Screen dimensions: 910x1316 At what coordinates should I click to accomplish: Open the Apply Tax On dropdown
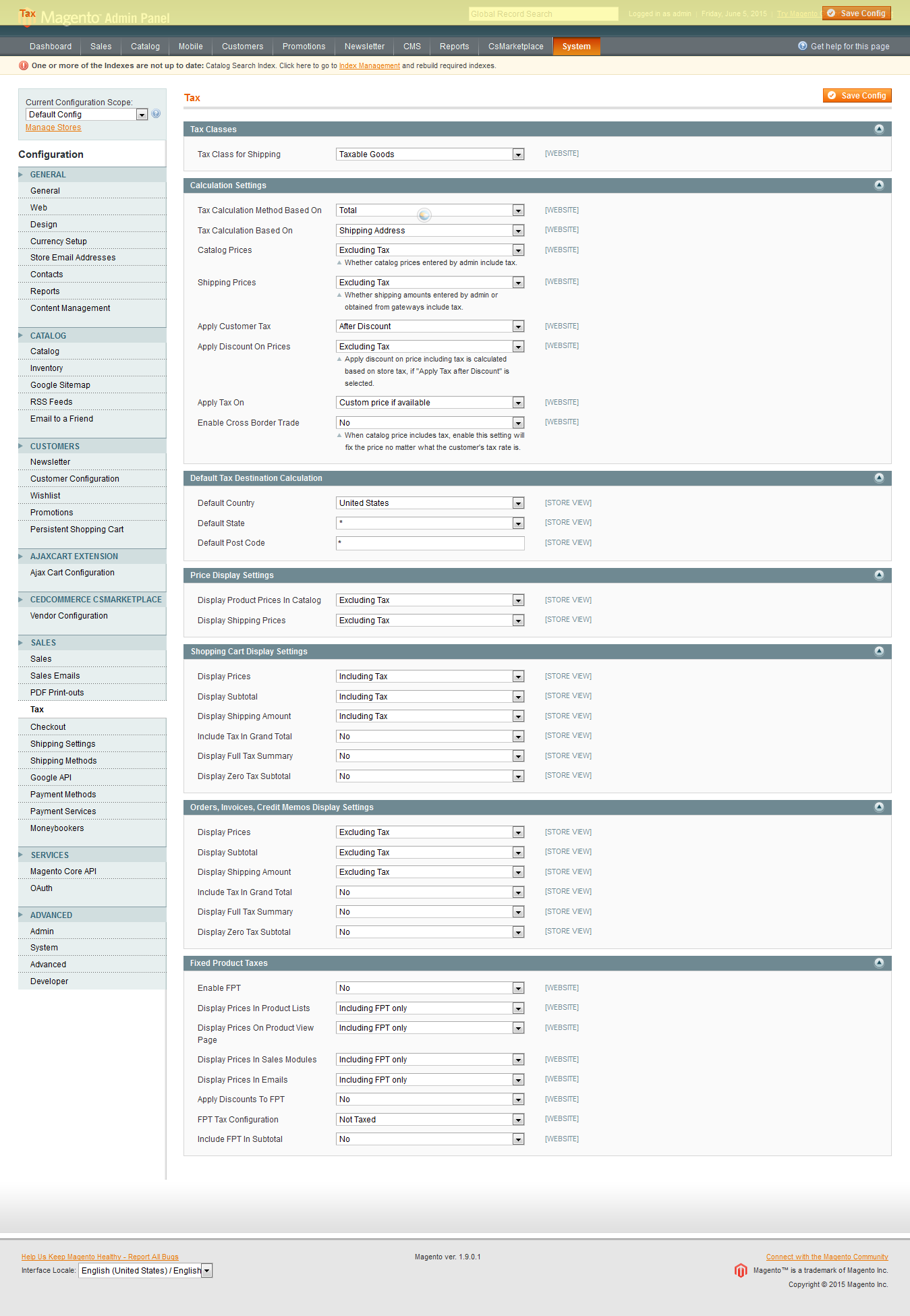coord(430,403)
